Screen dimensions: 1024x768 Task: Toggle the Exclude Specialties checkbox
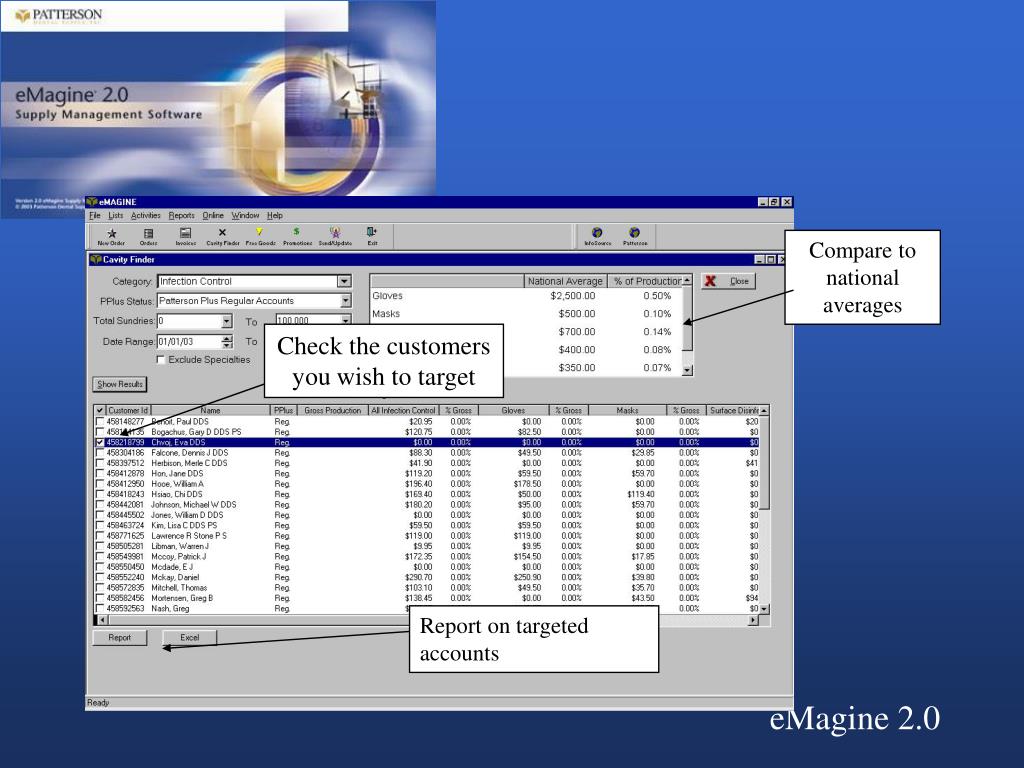161,360
